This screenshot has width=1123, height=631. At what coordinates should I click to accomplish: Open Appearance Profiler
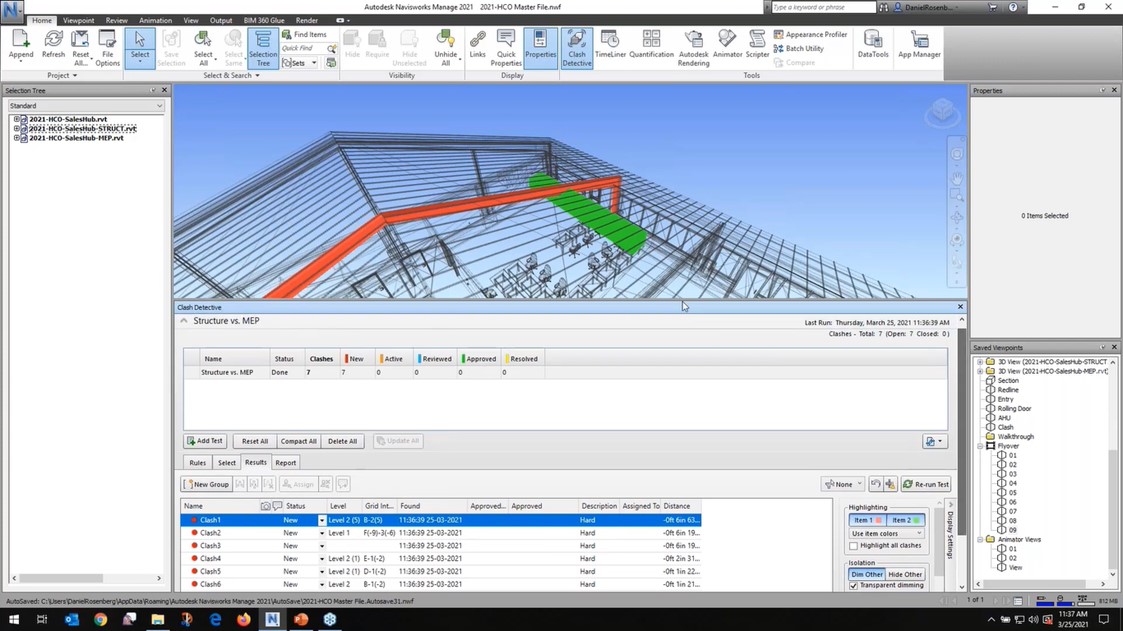click(810, 34)
